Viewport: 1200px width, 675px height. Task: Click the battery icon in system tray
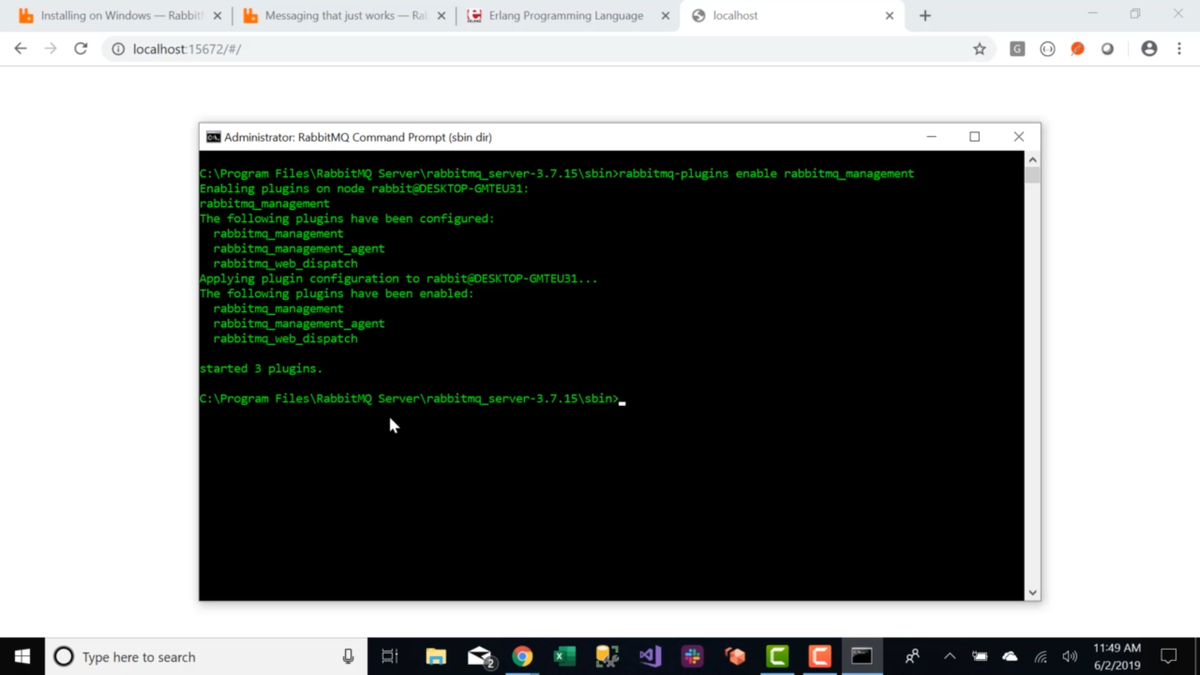click(979, 657)
